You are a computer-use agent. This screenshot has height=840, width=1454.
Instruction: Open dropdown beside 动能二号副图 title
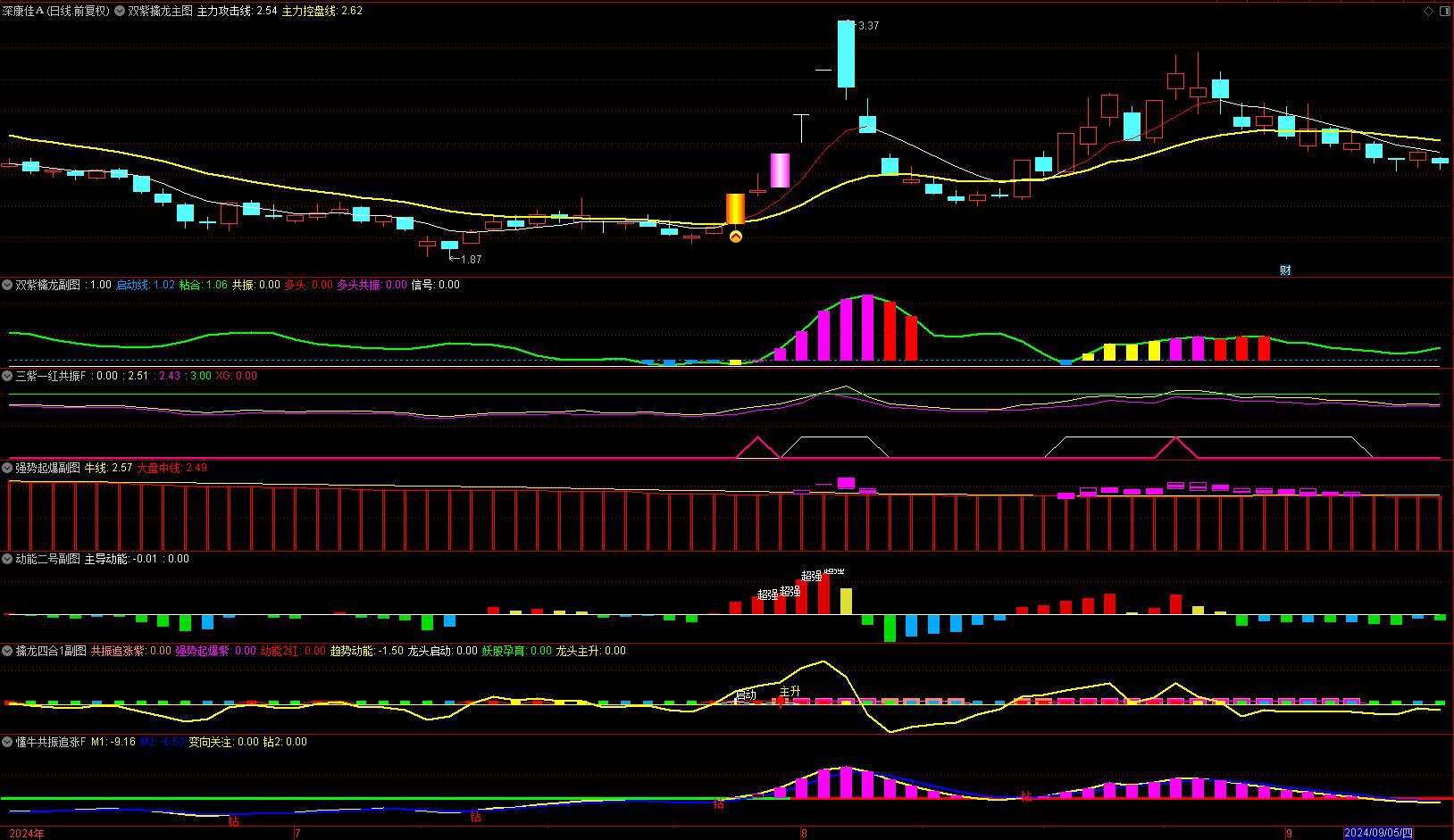coord(8,559)
